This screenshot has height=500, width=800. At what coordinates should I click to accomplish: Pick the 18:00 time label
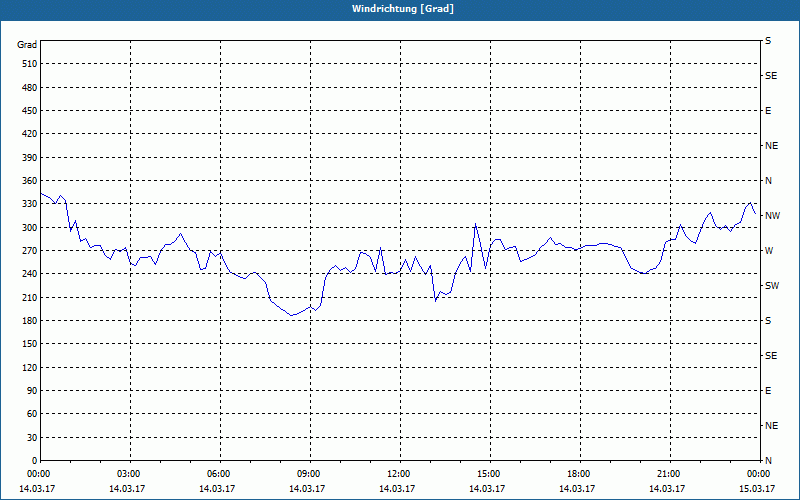(x=578, y=474)
